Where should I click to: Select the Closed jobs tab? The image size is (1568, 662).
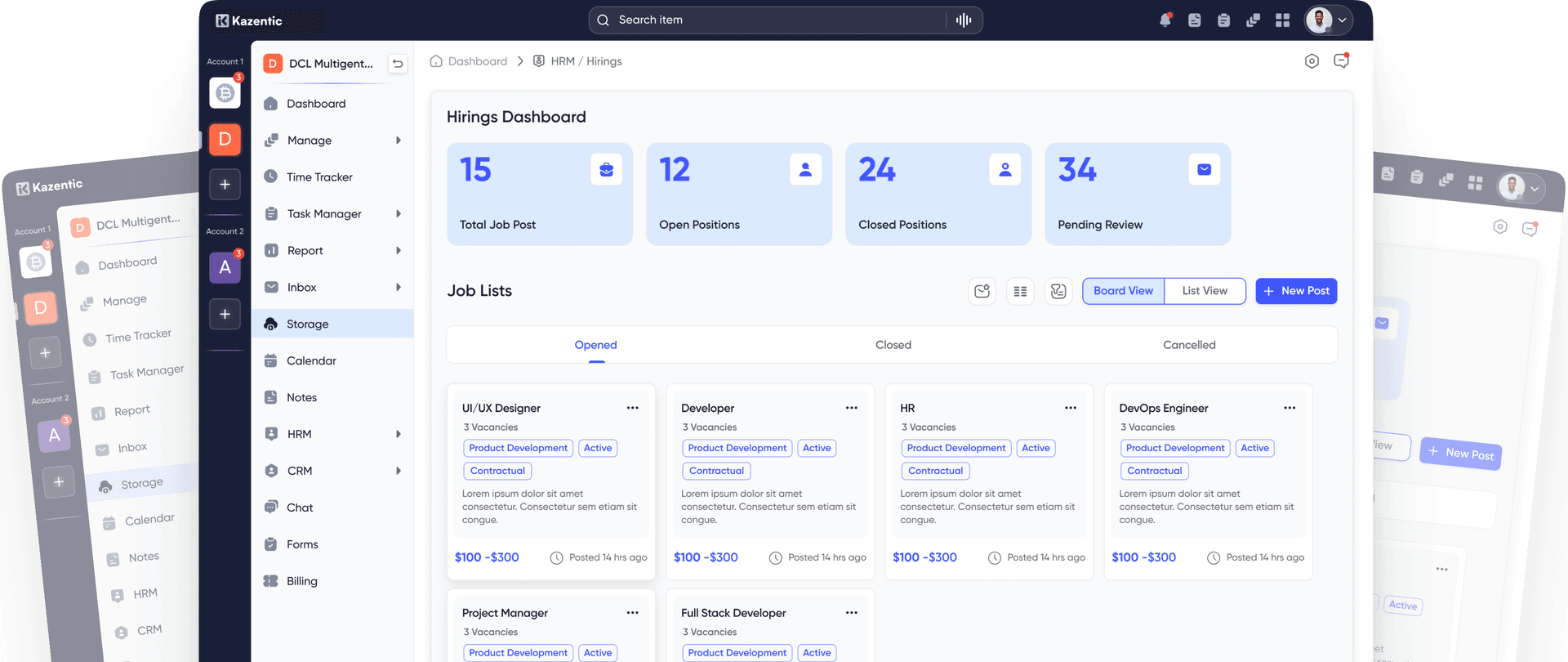893,345
